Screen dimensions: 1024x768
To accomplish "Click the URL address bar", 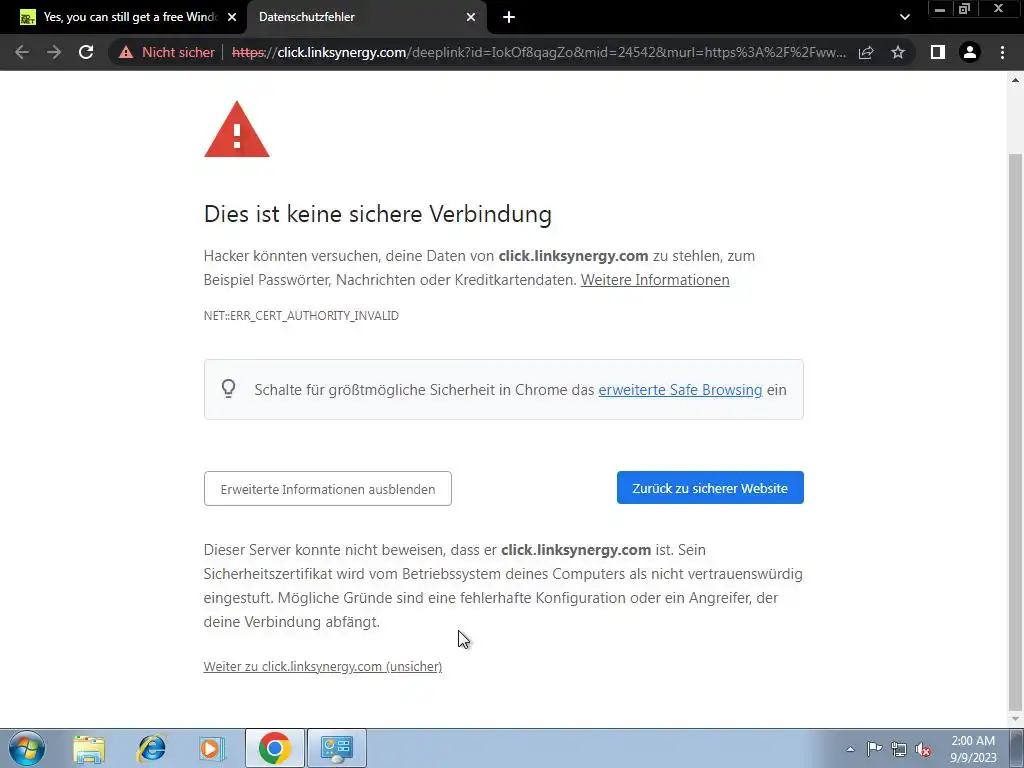I will tap(539, 52).
